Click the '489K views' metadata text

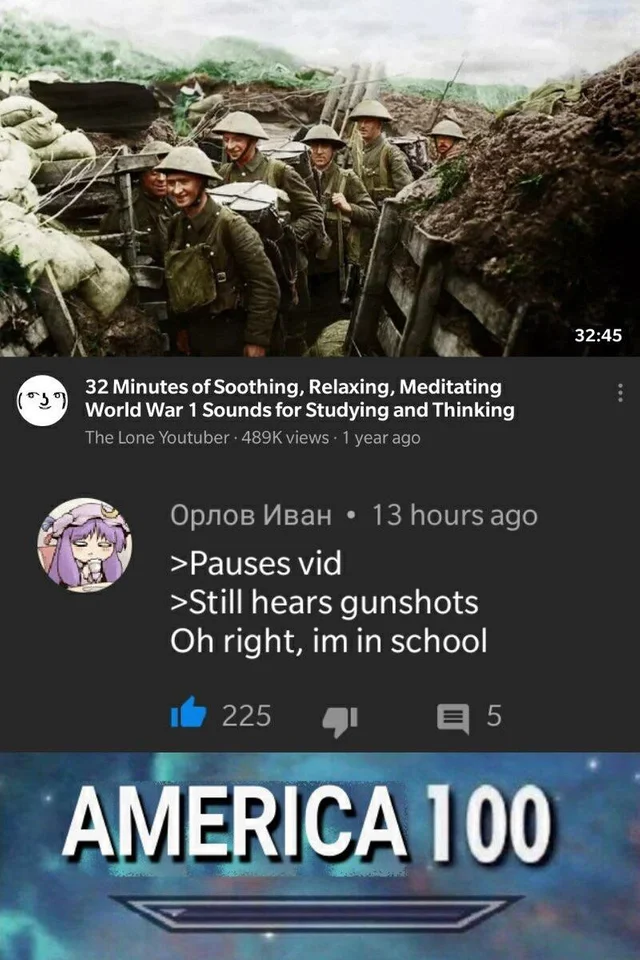pos(285,438)
